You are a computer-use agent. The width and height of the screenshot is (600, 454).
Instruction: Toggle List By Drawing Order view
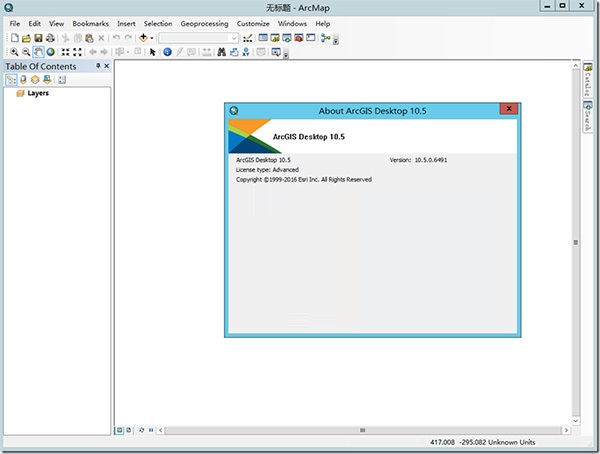coord(11,80)
